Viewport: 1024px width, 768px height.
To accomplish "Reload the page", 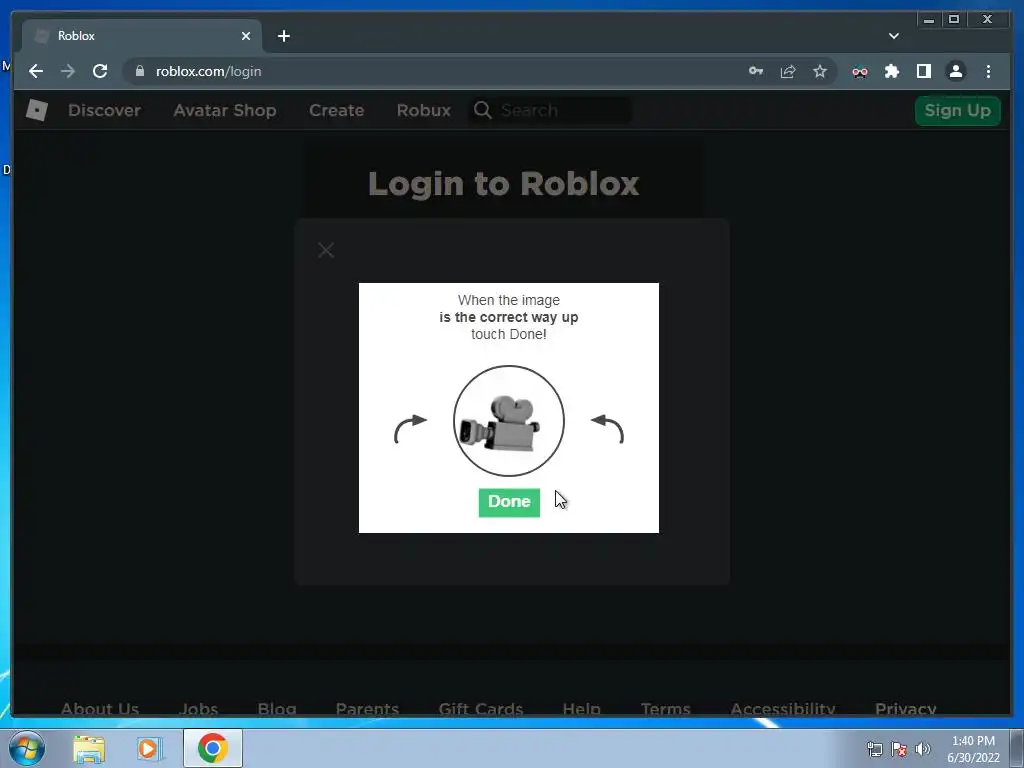I will (100, 71).
